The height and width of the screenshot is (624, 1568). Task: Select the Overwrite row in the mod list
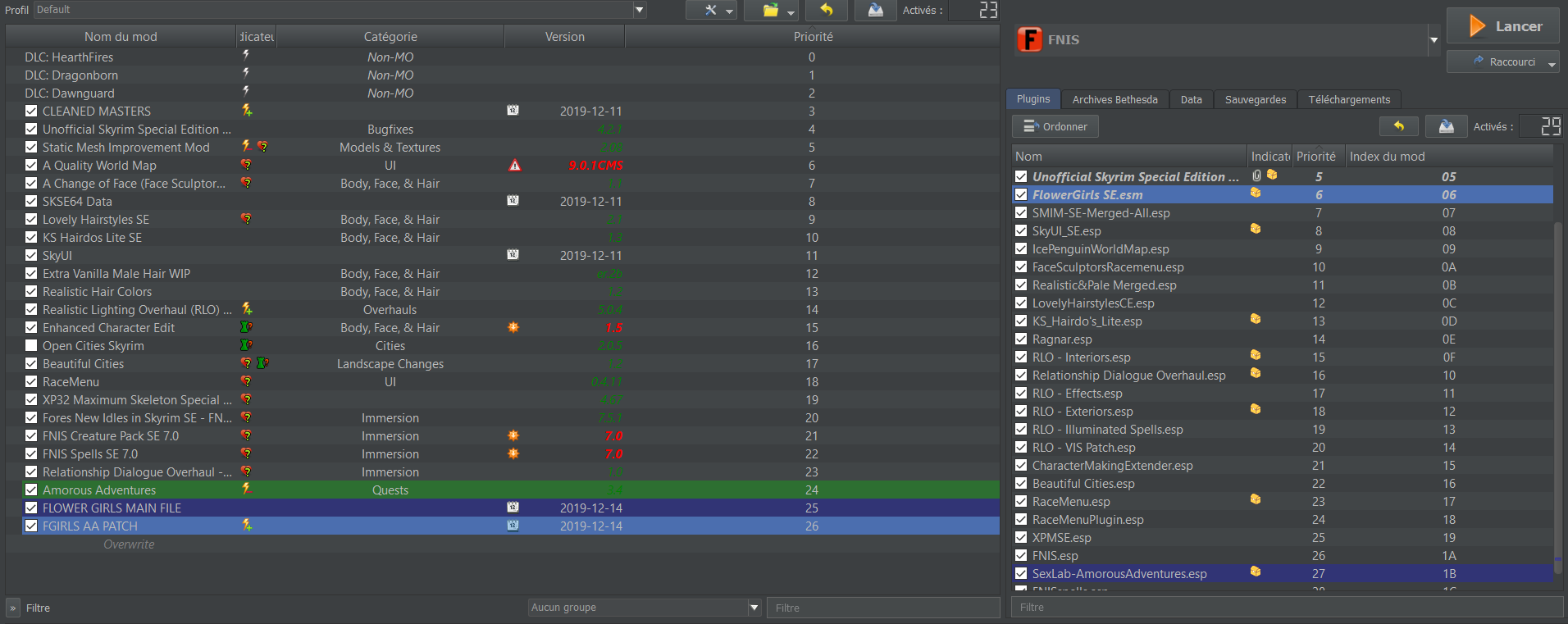(x=503, y=544)
